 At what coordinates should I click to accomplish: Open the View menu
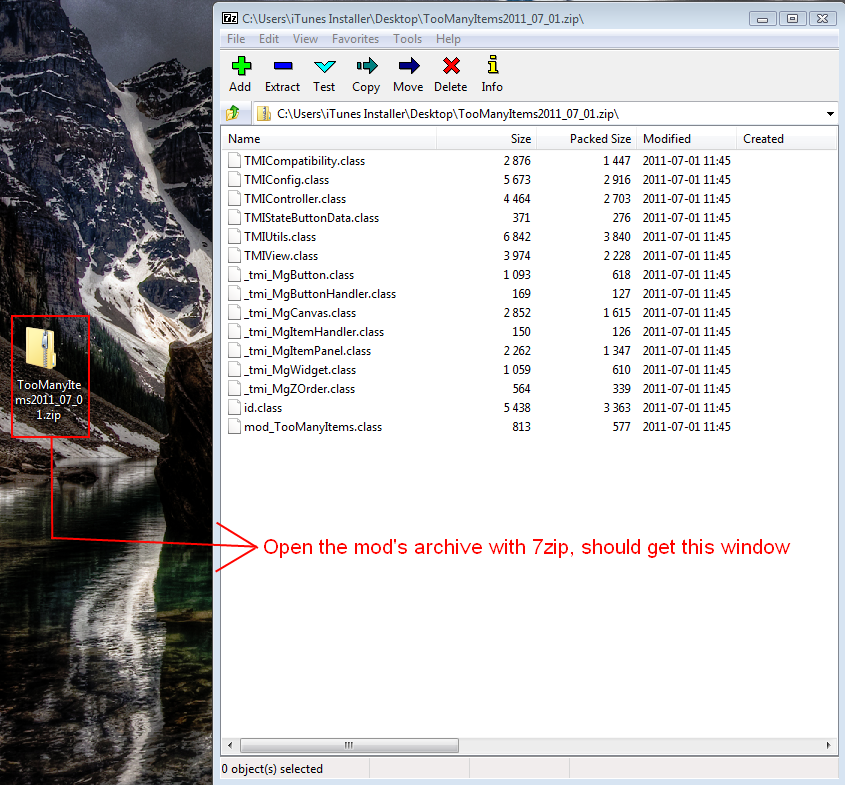[306, 39]
